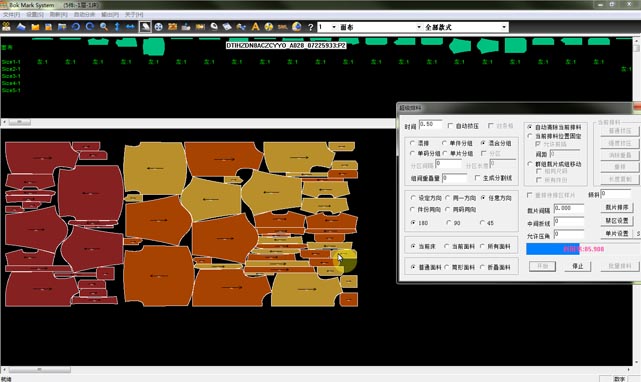Enable the 自动挤压 checkbox
641x382 pixels.
tap(450, 126)
